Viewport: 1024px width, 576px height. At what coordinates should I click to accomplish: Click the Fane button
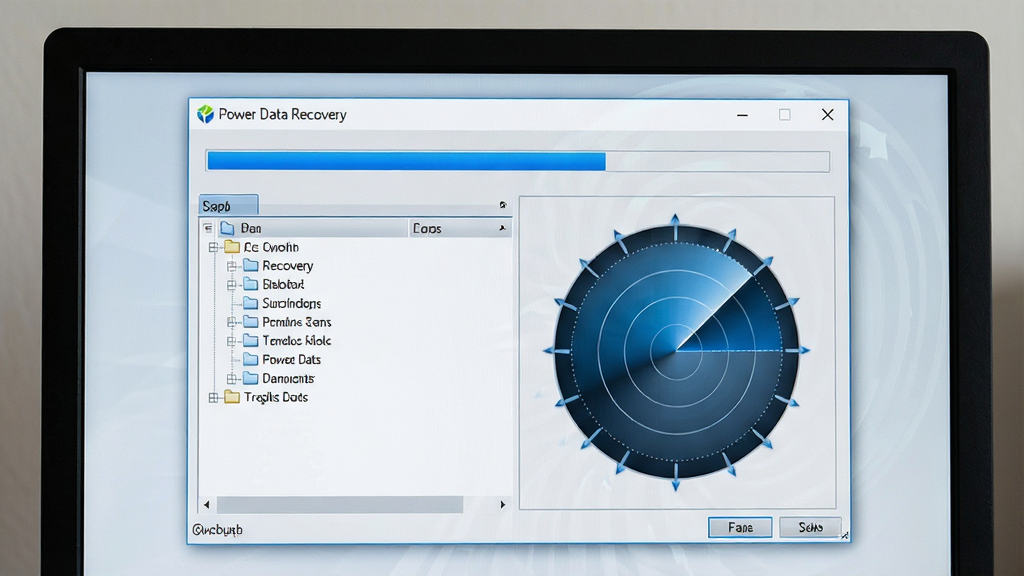[740, 527]
